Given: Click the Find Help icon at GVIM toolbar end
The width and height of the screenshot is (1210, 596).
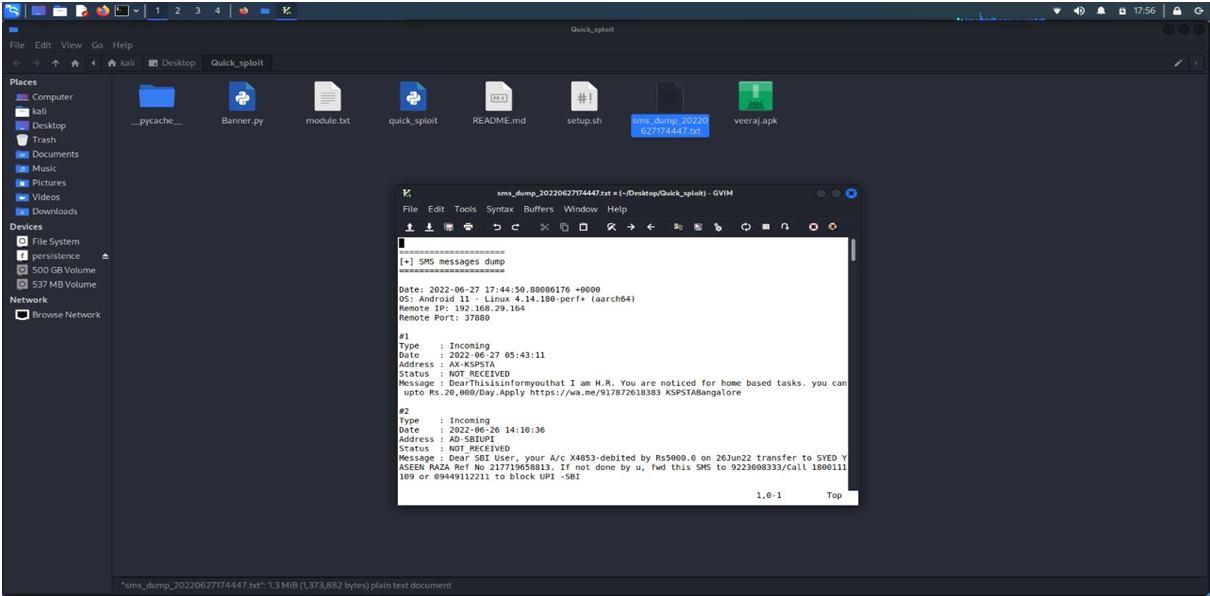Looking at the screenshot, I should point(832,227).
